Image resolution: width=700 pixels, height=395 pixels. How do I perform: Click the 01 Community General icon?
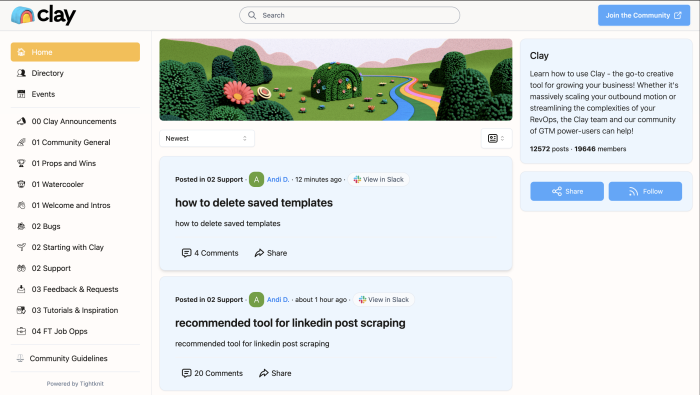coord(21,142)
